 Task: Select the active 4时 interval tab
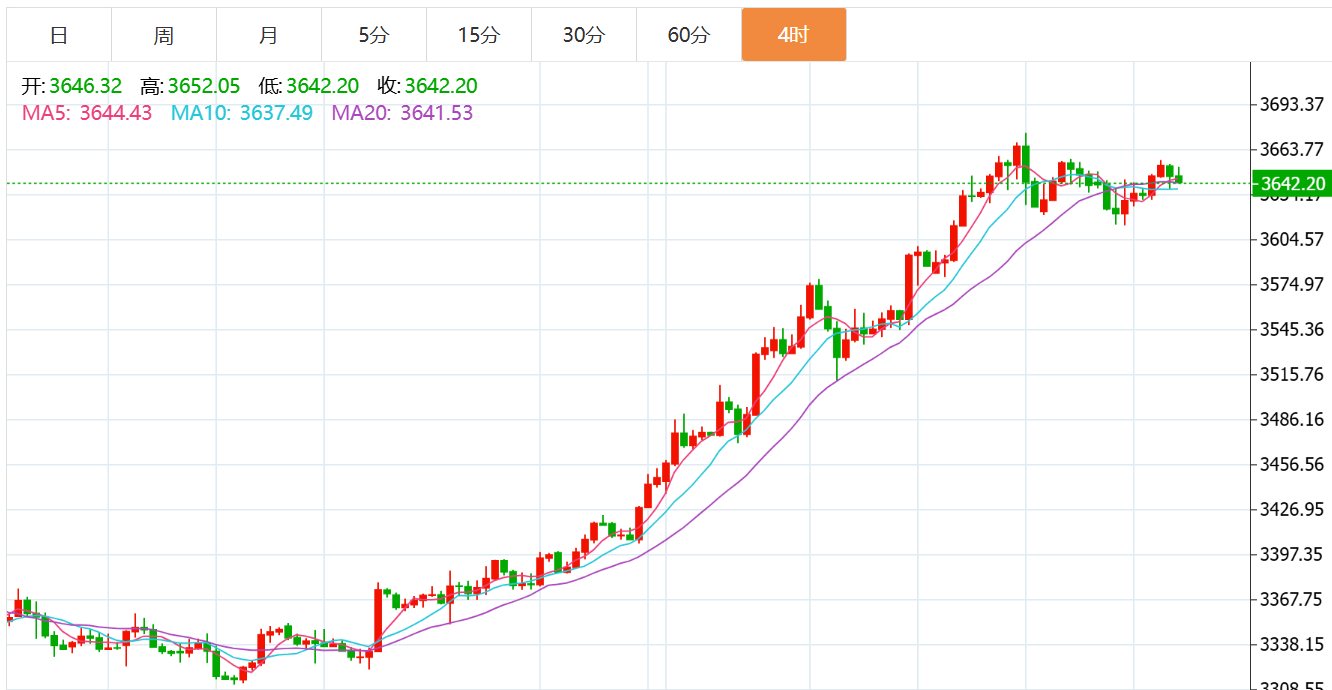[x=794, y=35]
